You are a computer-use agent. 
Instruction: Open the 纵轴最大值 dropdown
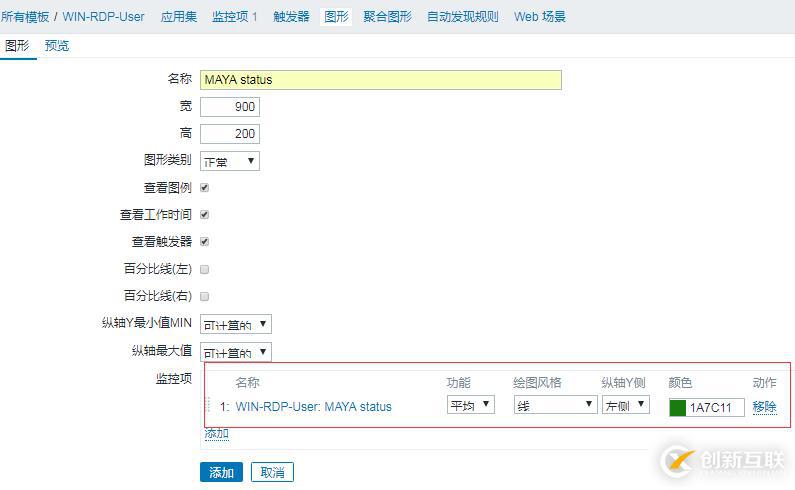coord(236,352)
